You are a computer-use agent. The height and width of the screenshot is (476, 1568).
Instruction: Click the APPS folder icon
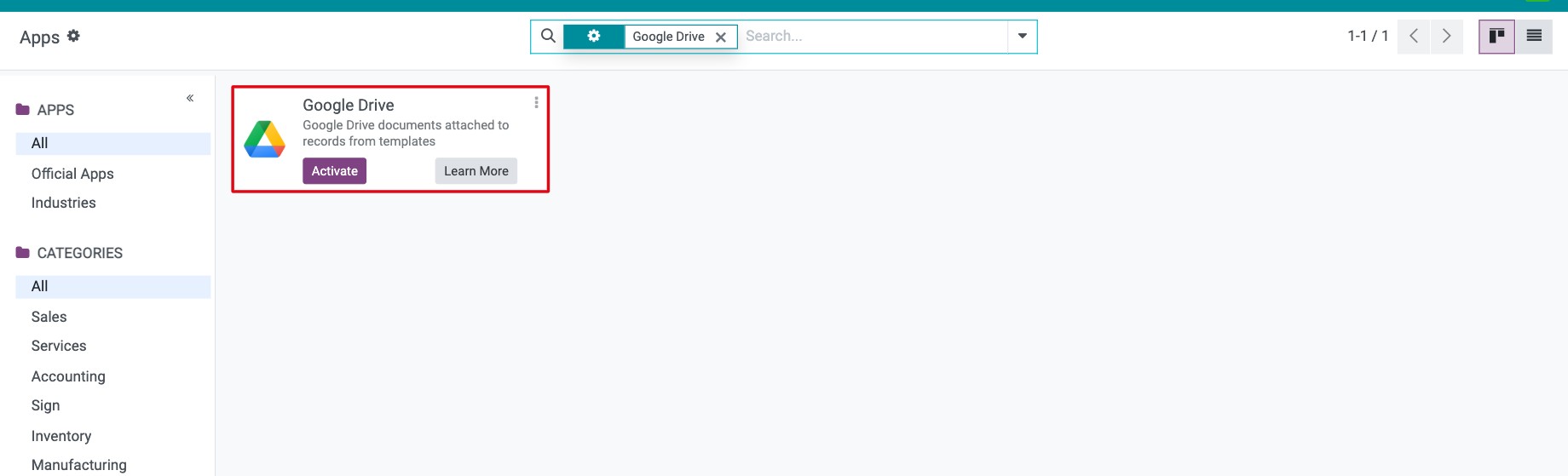23,109
